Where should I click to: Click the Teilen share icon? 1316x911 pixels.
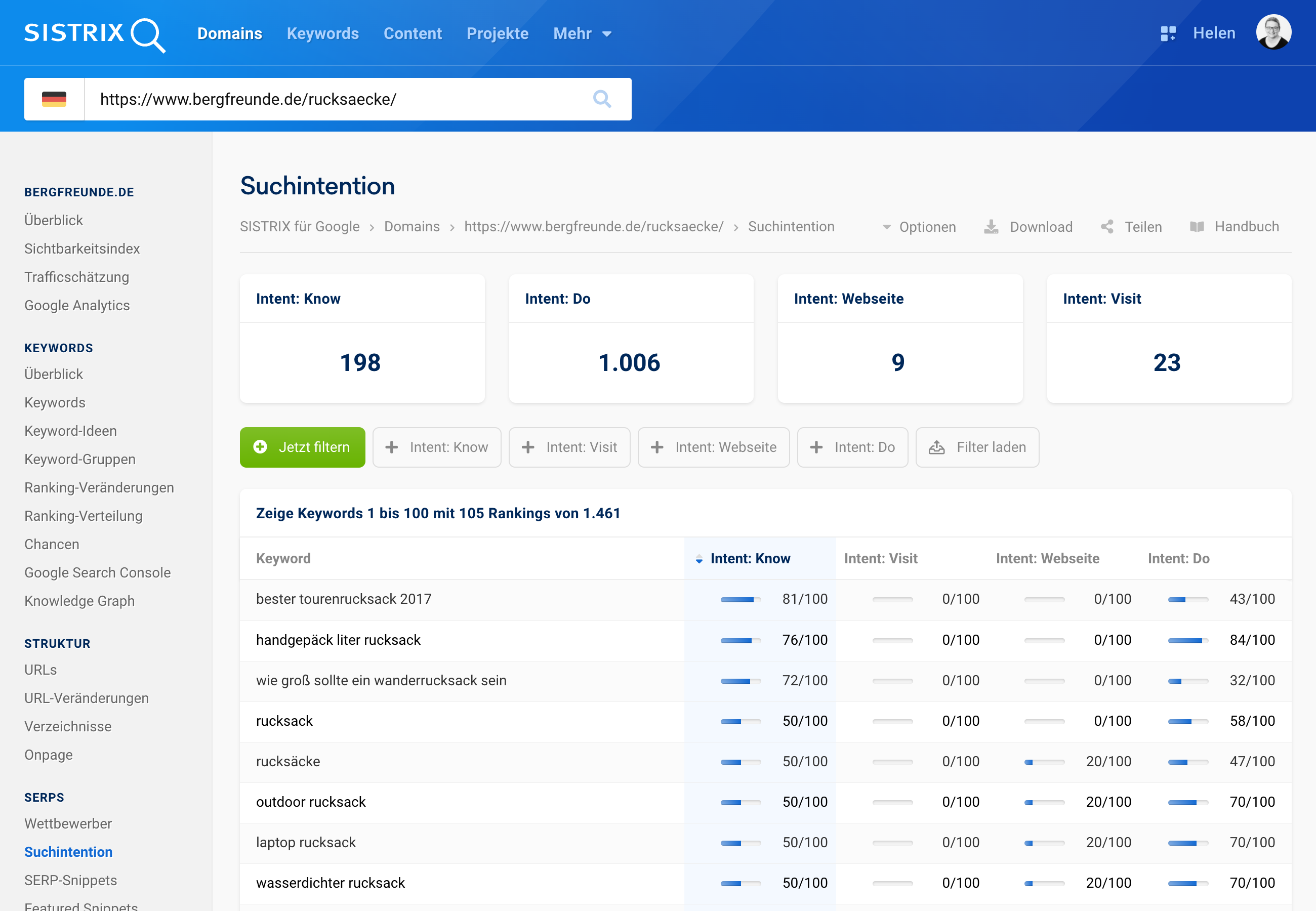tap(1107, 227)
